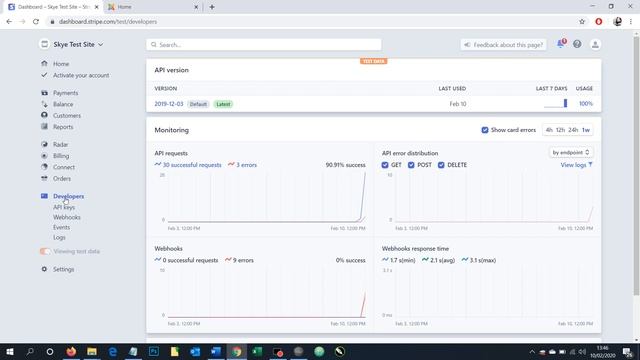Click the 2.1 s(avg) response legend
The width and height of the screenshot is (640, 360).
point(438,260)
